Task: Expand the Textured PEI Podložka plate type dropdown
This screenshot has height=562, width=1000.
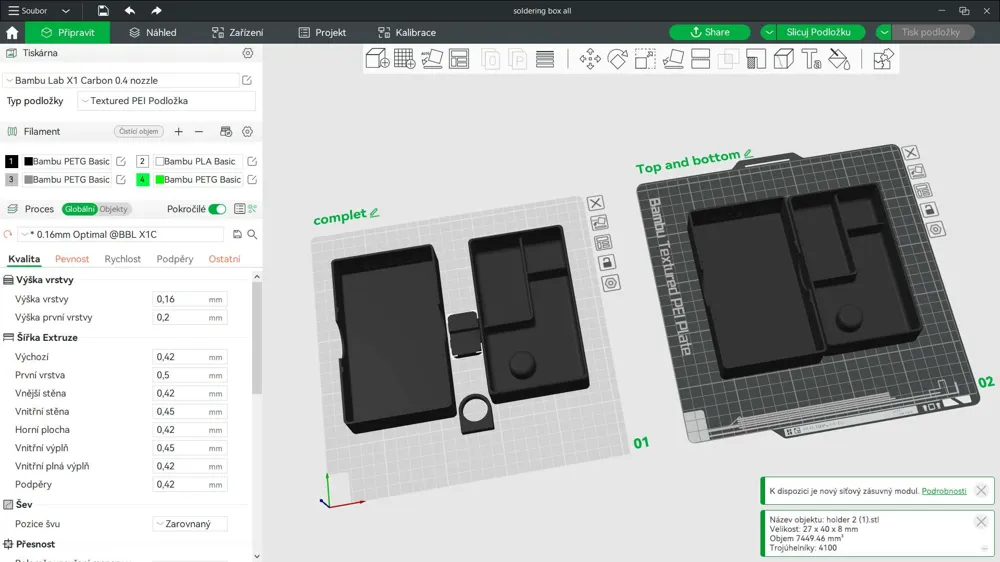Action: coord(166,101)
